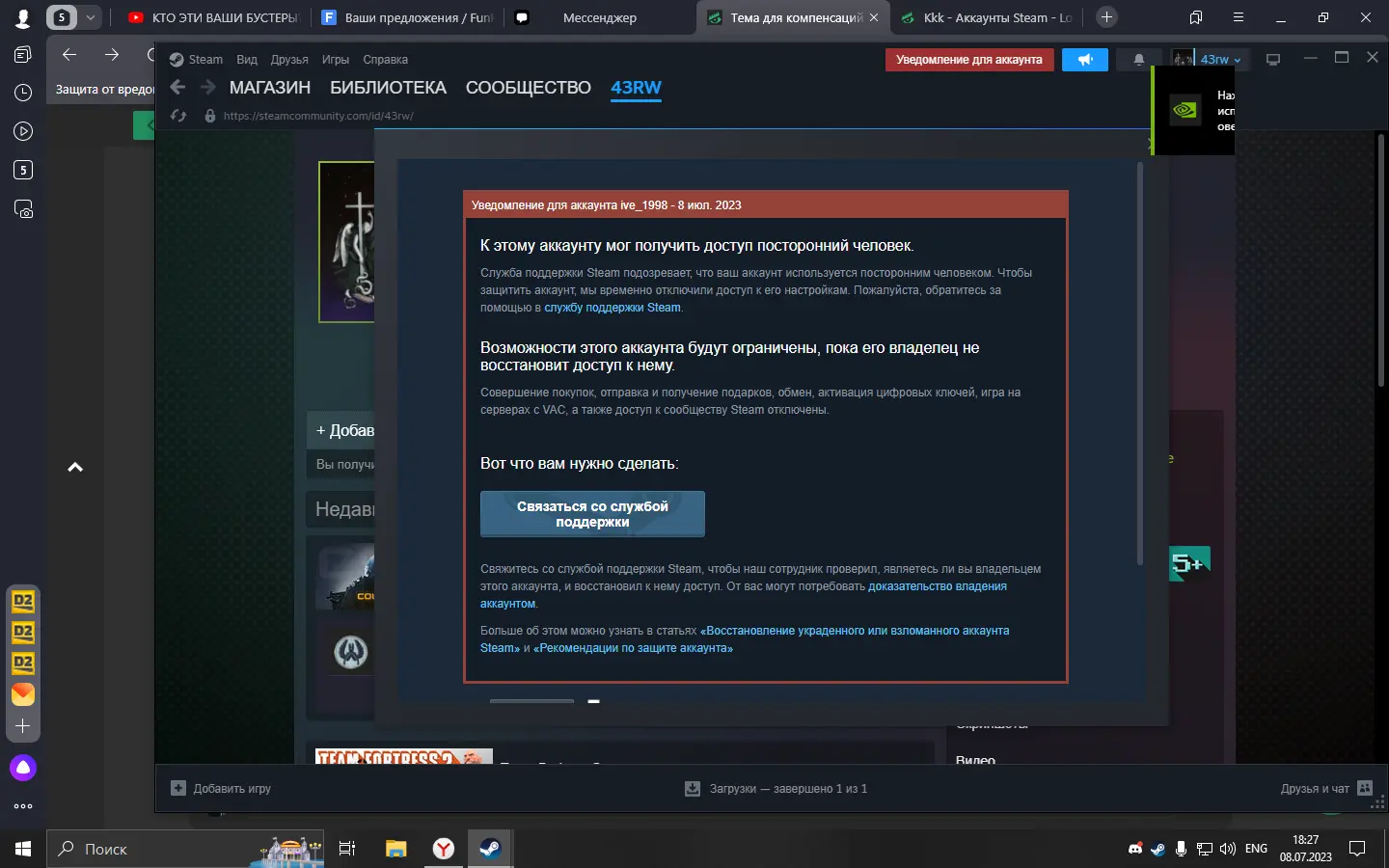Click the red Уведомление для аккаунта button
1389x868 pixels.
pos(969,60)
